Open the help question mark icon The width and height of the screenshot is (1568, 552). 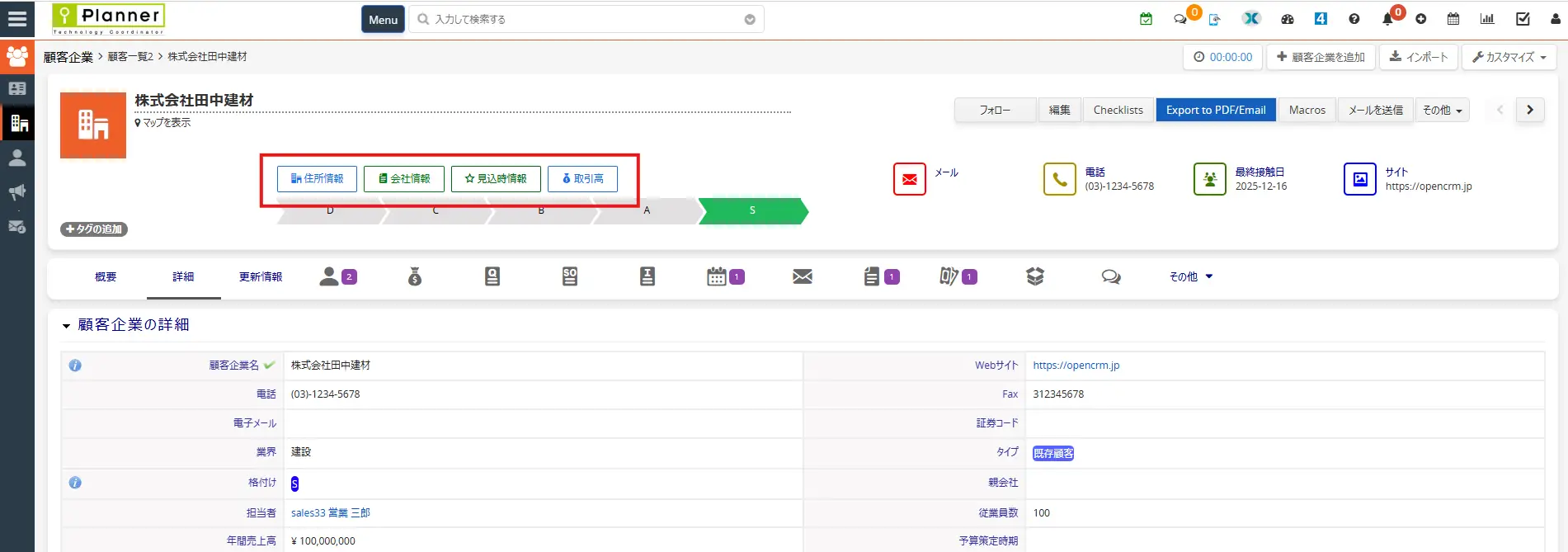click(1354, 19)
